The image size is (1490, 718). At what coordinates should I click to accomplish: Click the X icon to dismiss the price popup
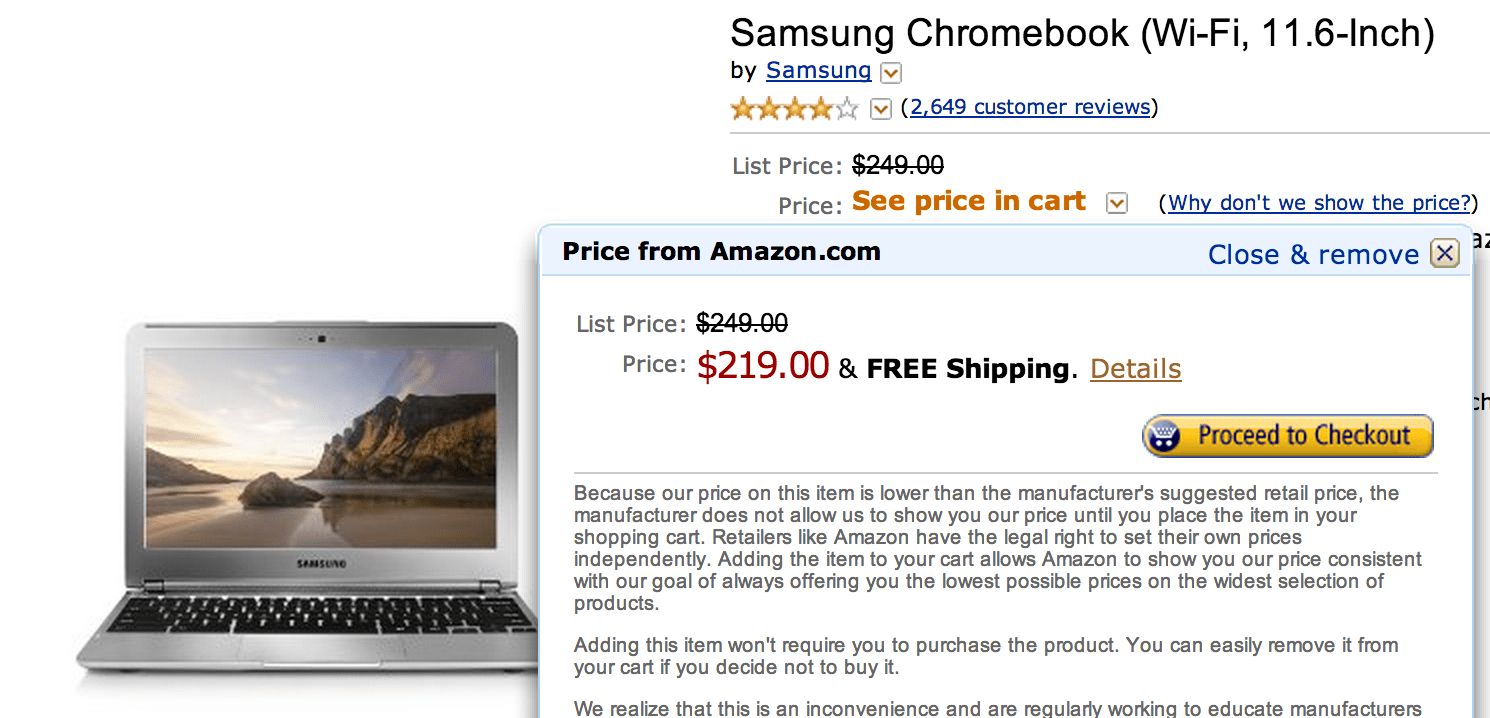[1445, 253]
